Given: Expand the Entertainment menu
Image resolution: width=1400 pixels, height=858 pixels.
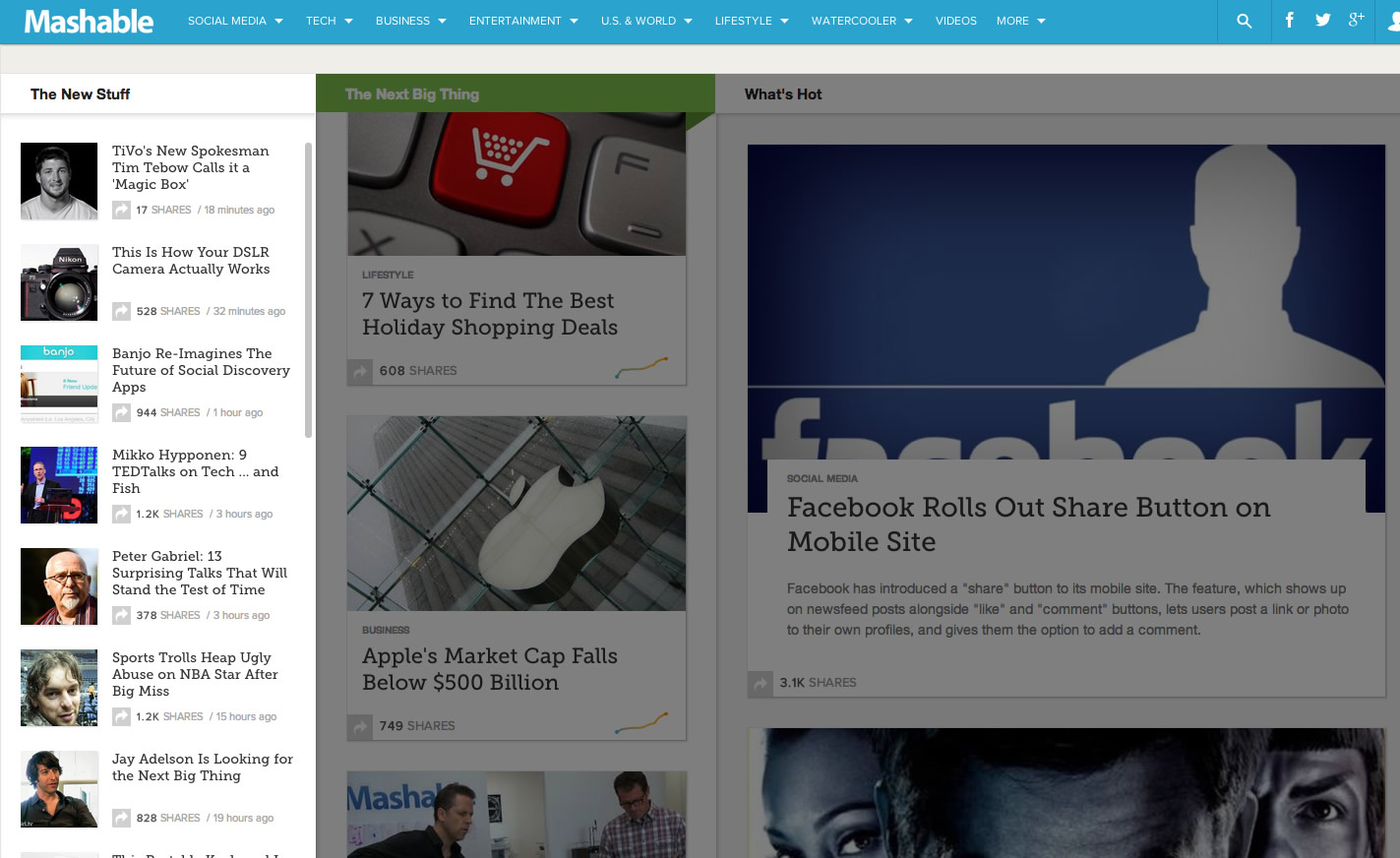Looking at the screenshot, I should (523, 21).
